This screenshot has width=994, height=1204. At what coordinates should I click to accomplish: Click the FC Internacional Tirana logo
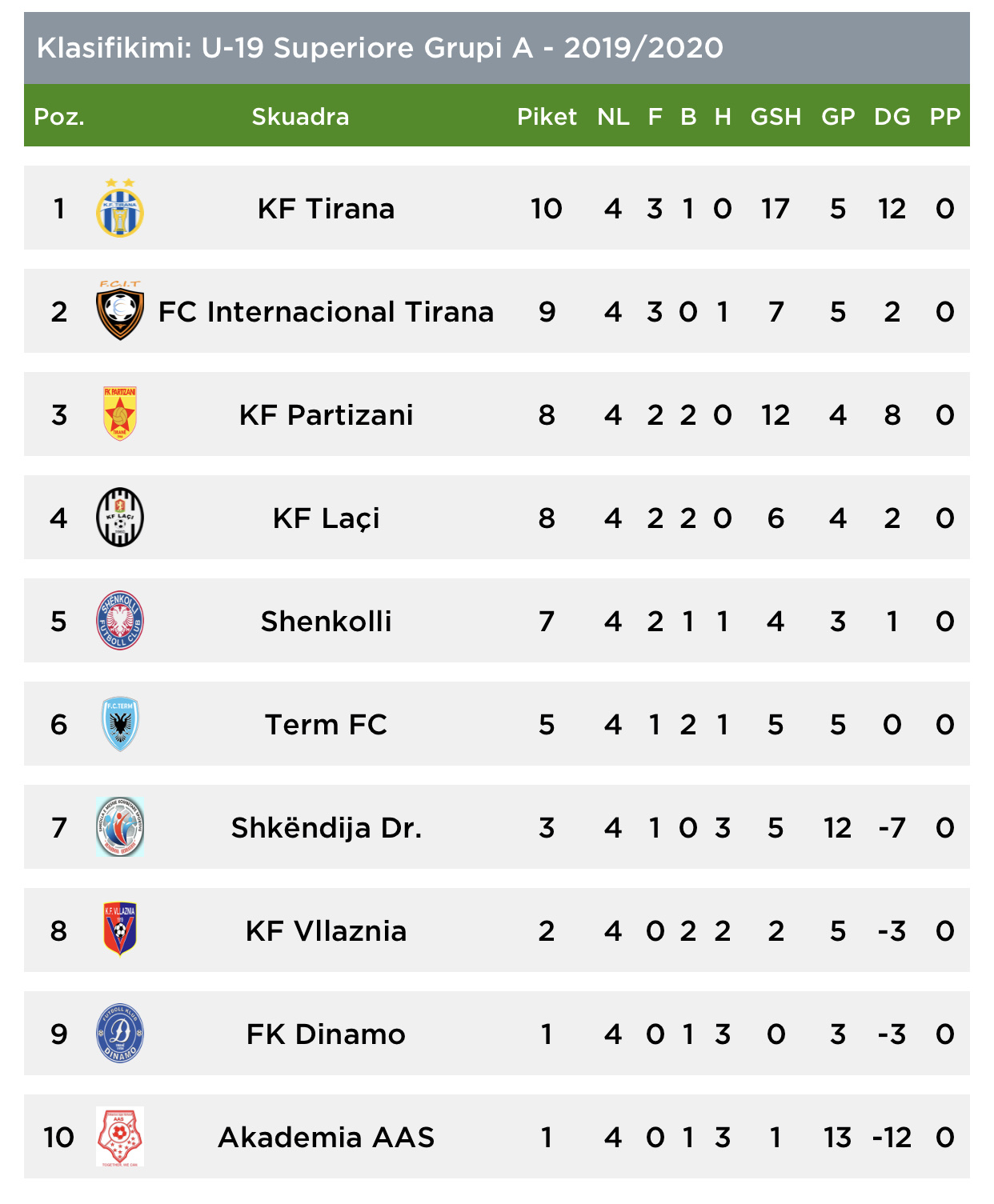[x=120, y=310]
